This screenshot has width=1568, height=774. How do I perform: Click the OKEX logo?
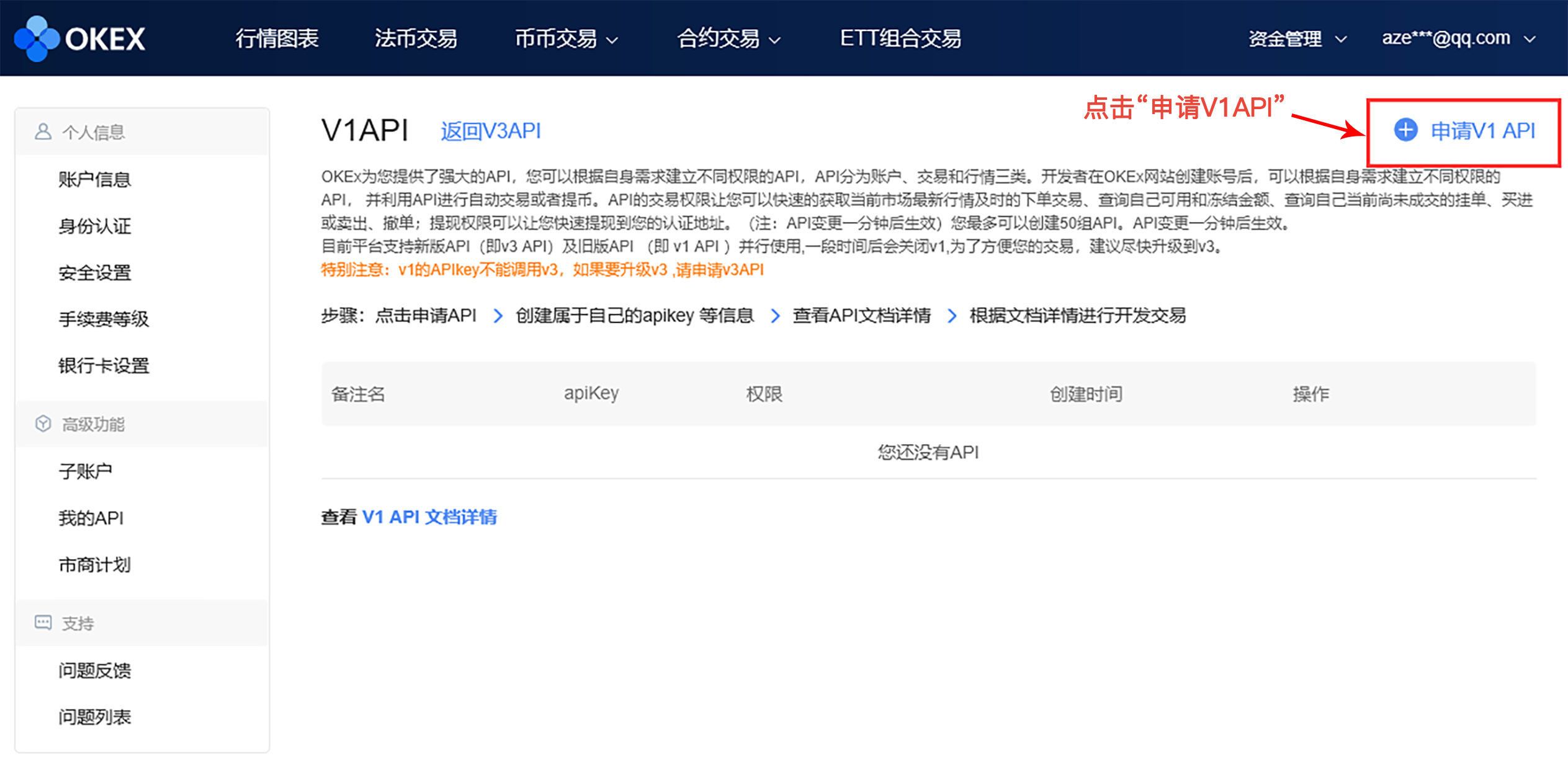[x=79, y=38]
